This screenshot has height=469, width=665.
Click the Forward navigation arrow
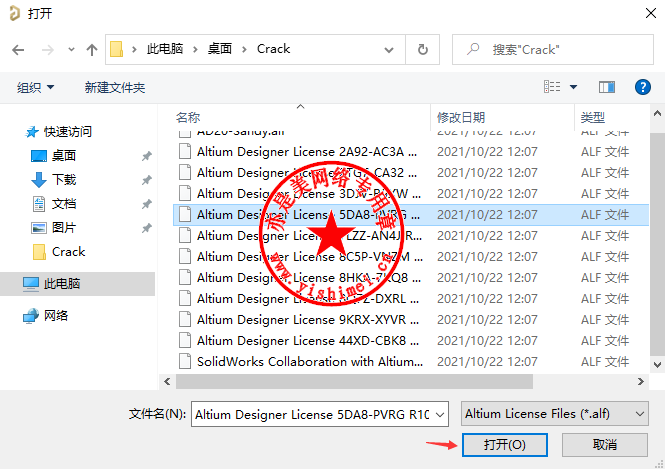pyautogui.click(x=48, y=50)
